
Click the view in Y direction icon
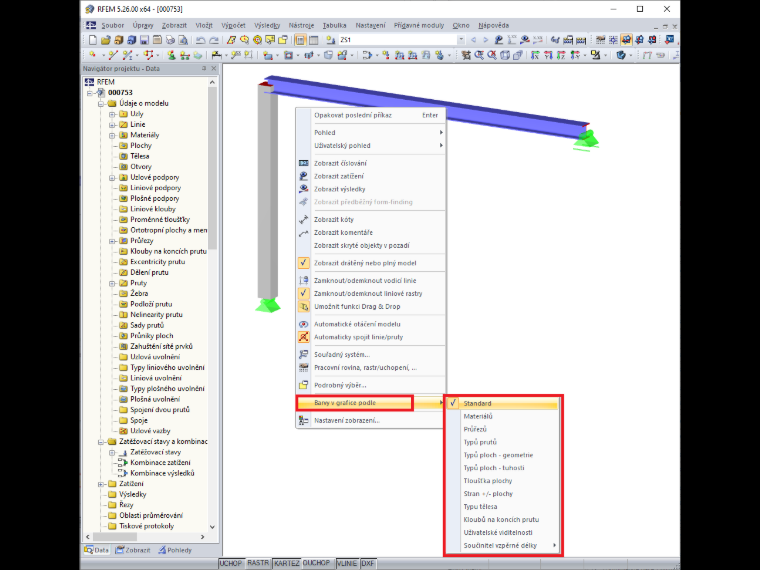(x=548, y=55)
